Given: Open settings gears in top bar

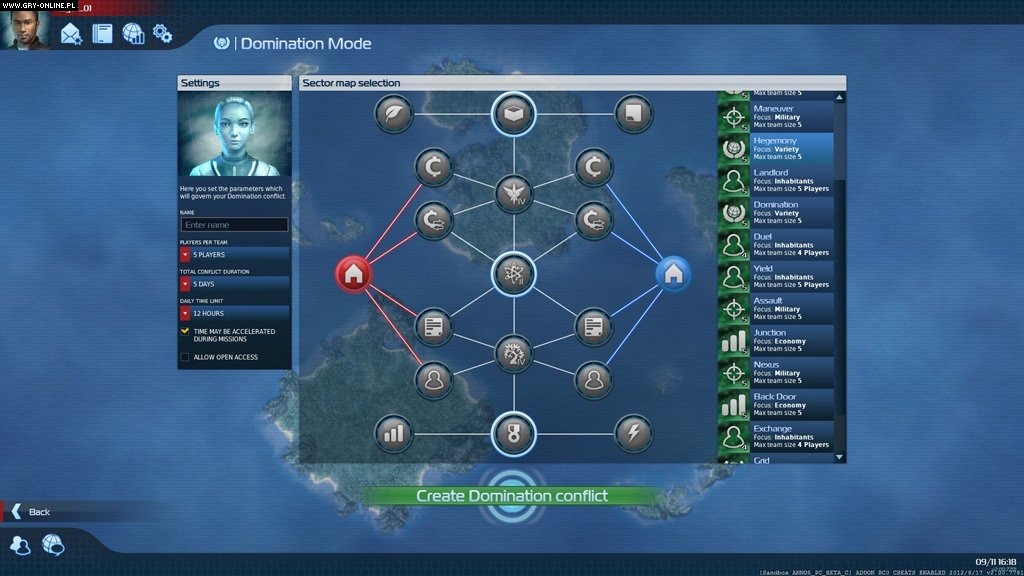Looking at the screenshot, I should pyautogui.click(x=162, y=34).
